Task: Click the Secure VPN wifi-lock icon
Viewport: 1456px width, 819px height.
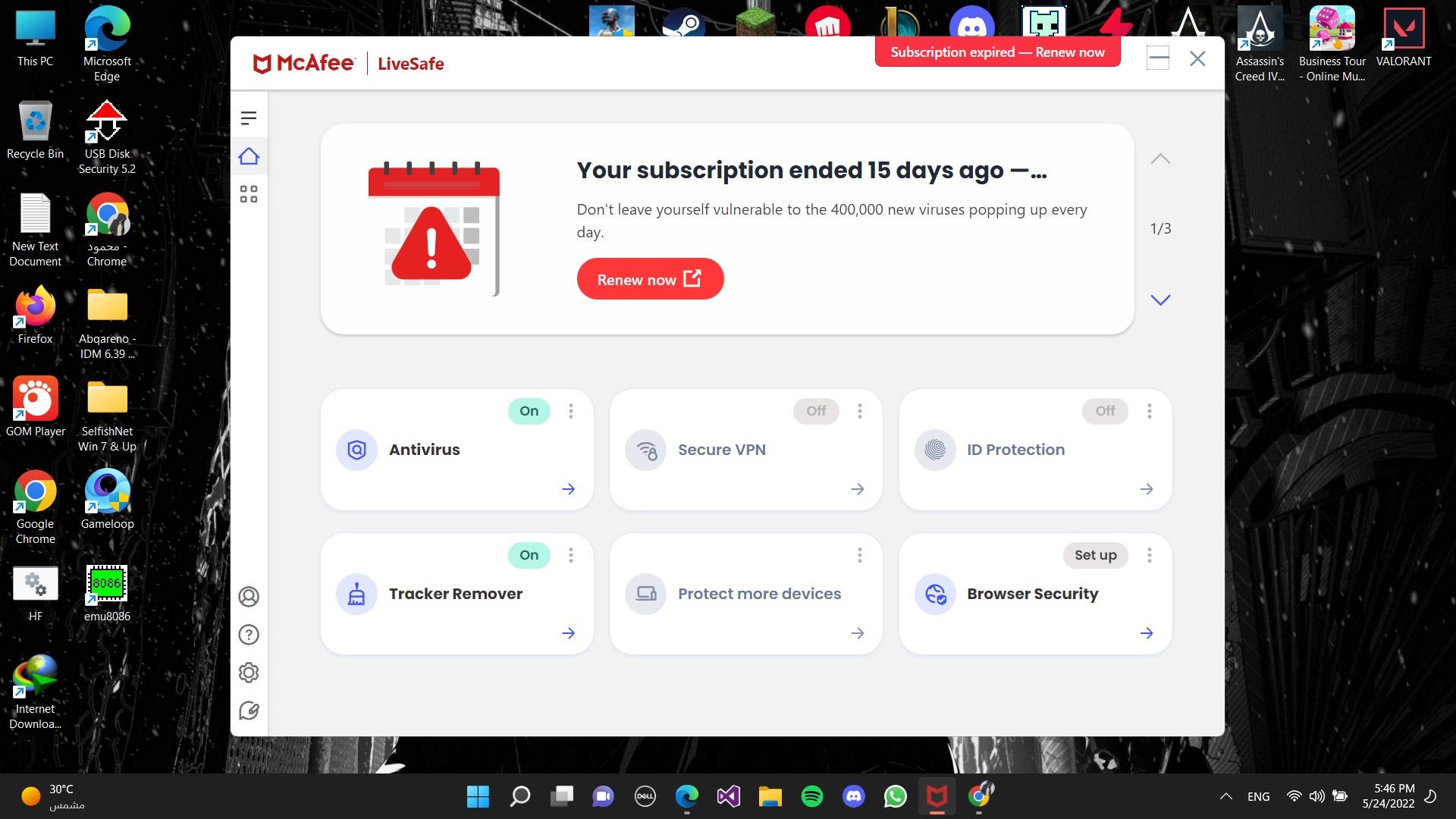Action: (646, 450)
